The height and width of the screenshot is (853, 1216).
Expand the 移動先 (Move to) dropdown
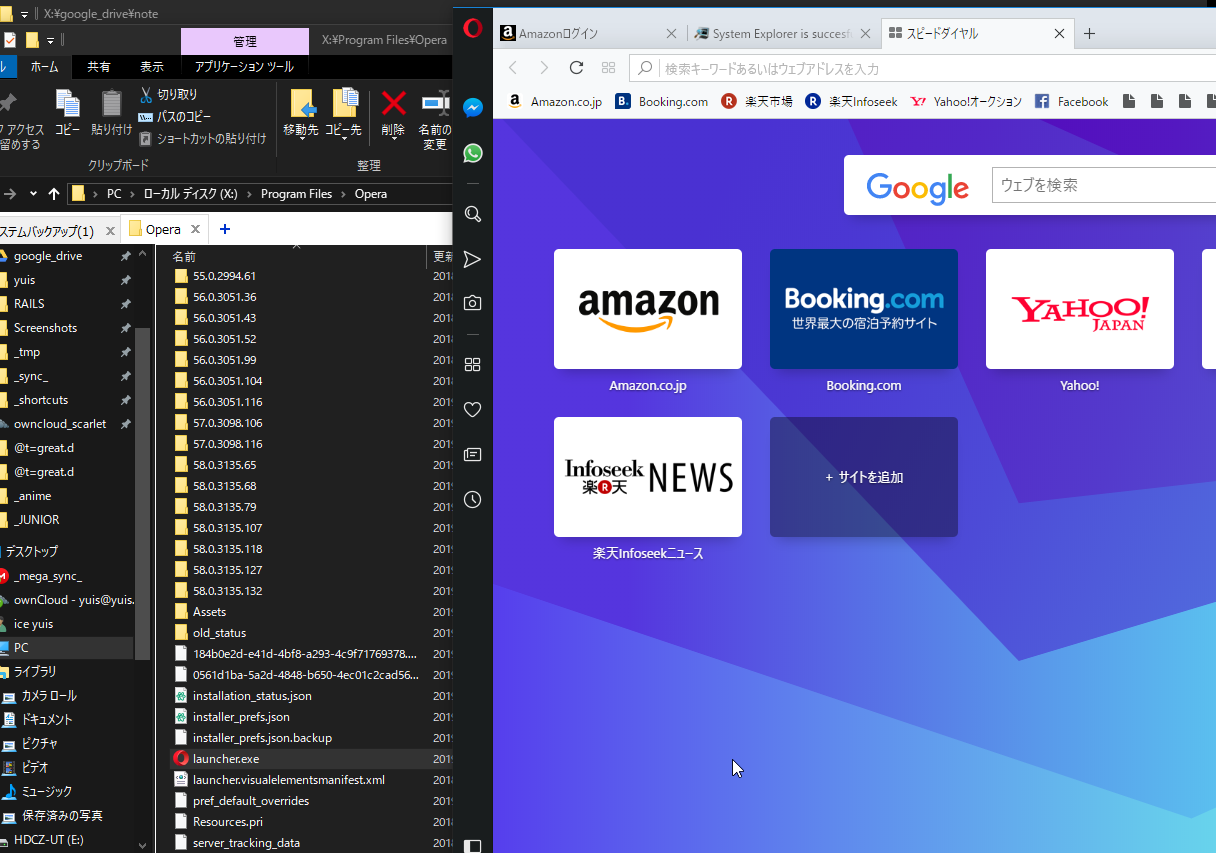click(x=301, y=137)
